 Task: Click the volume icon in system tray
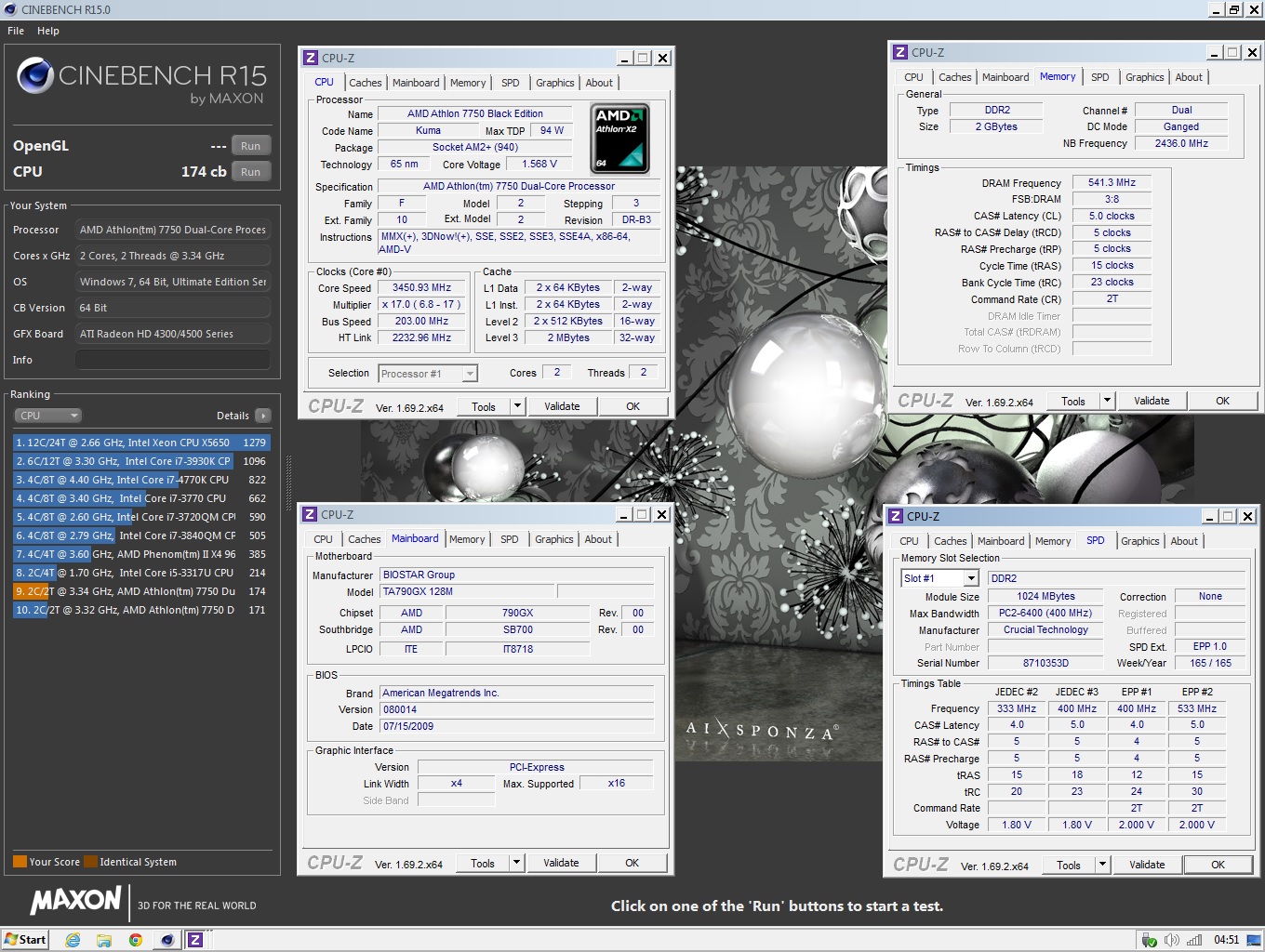coord(1171,940)
